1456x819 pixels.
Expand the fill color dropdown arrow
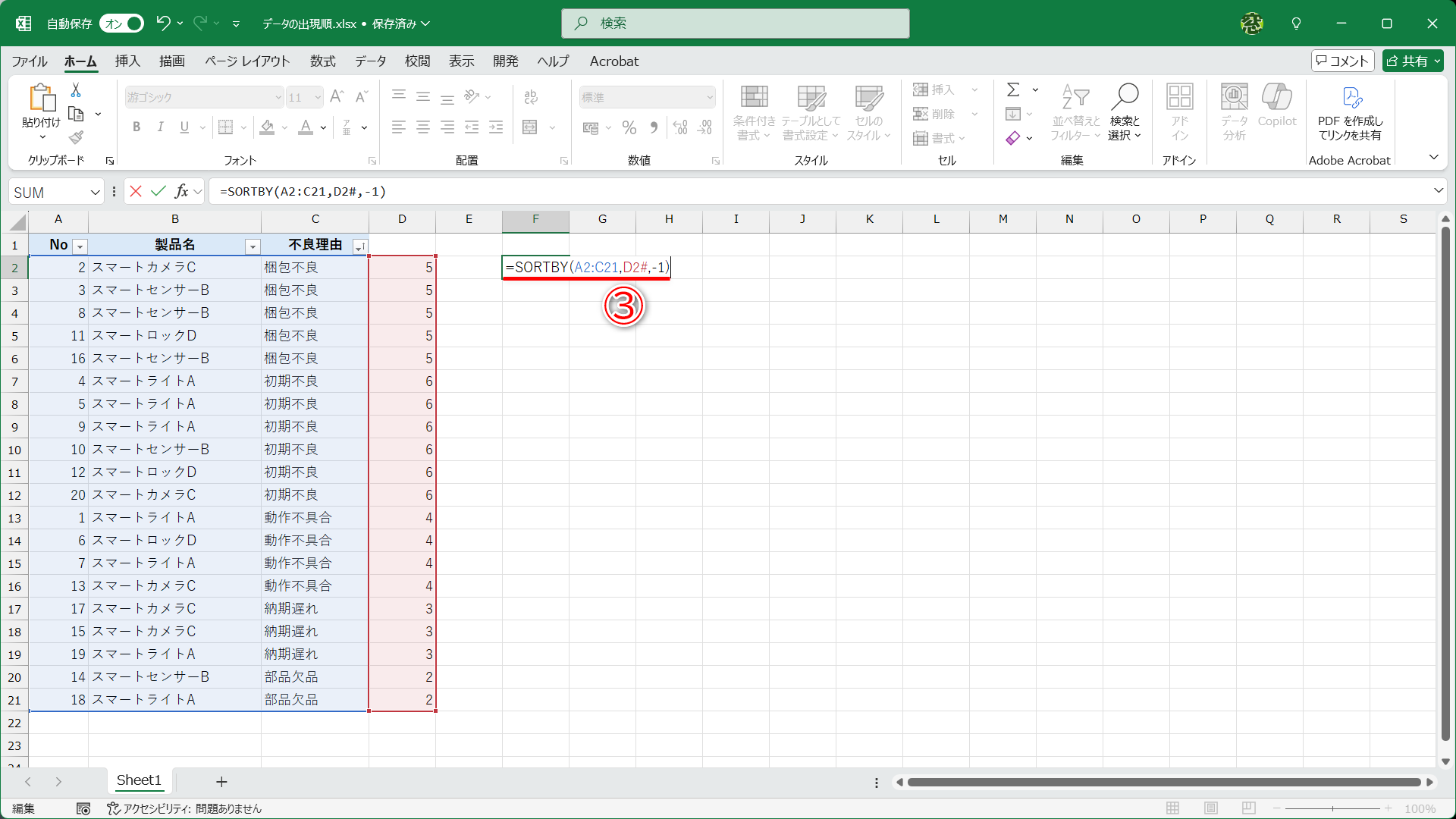click(284, 127)
